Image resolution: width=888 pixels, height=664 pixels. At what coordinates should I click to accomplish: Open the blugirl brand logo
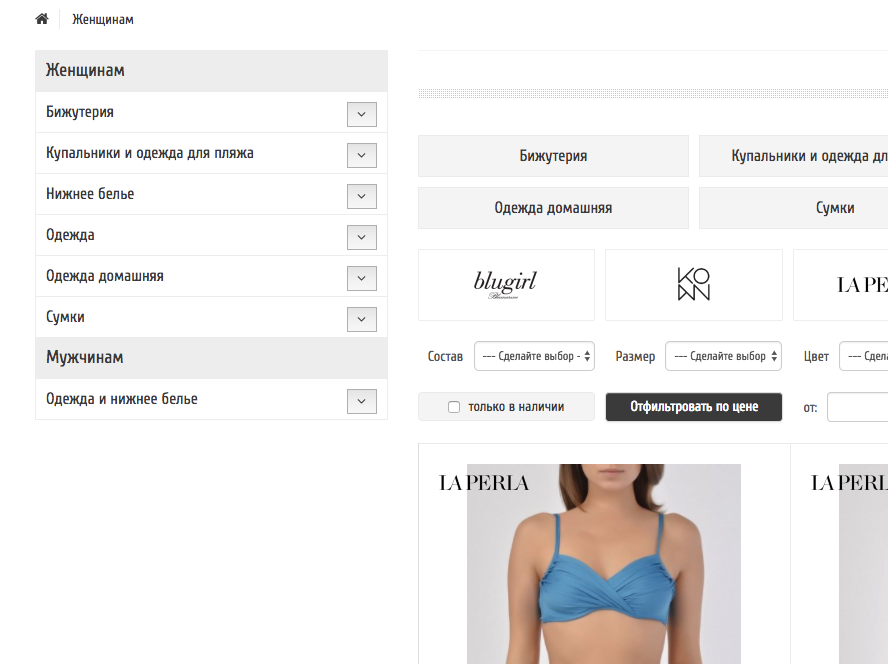coord(506,285)
